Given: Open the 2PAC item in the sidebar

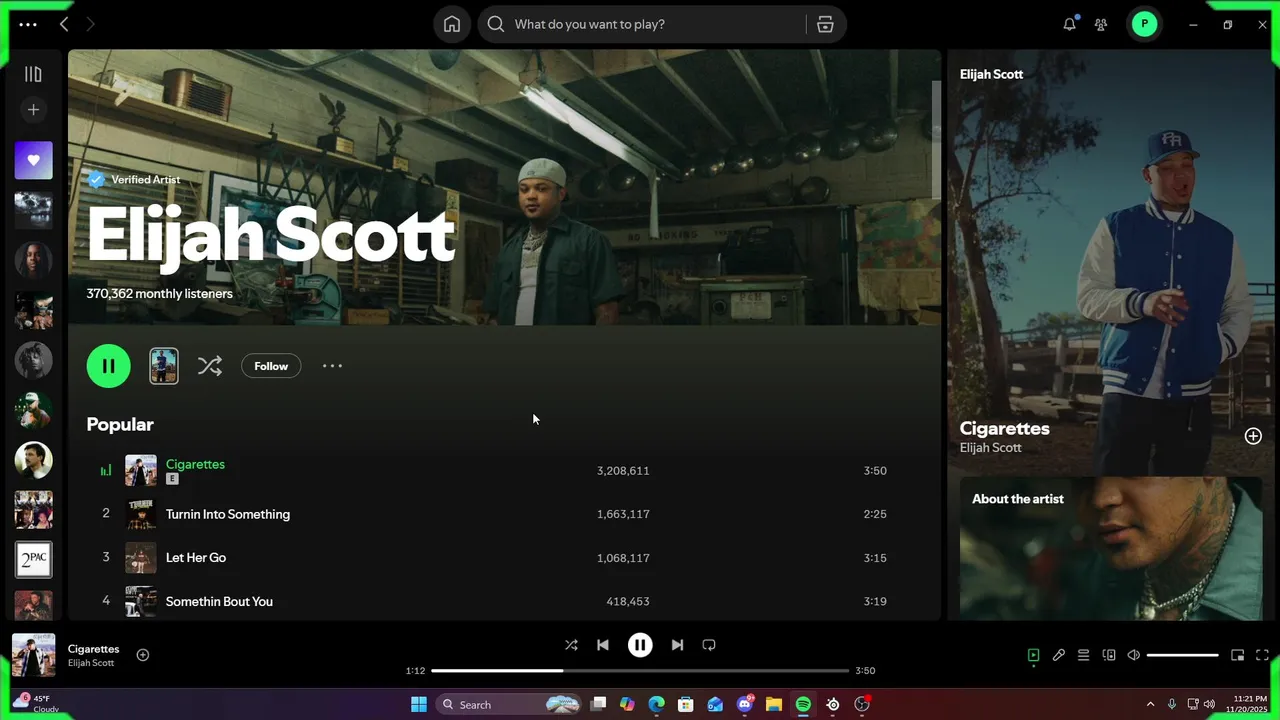Looking at the screenshot, I should 33,559.
